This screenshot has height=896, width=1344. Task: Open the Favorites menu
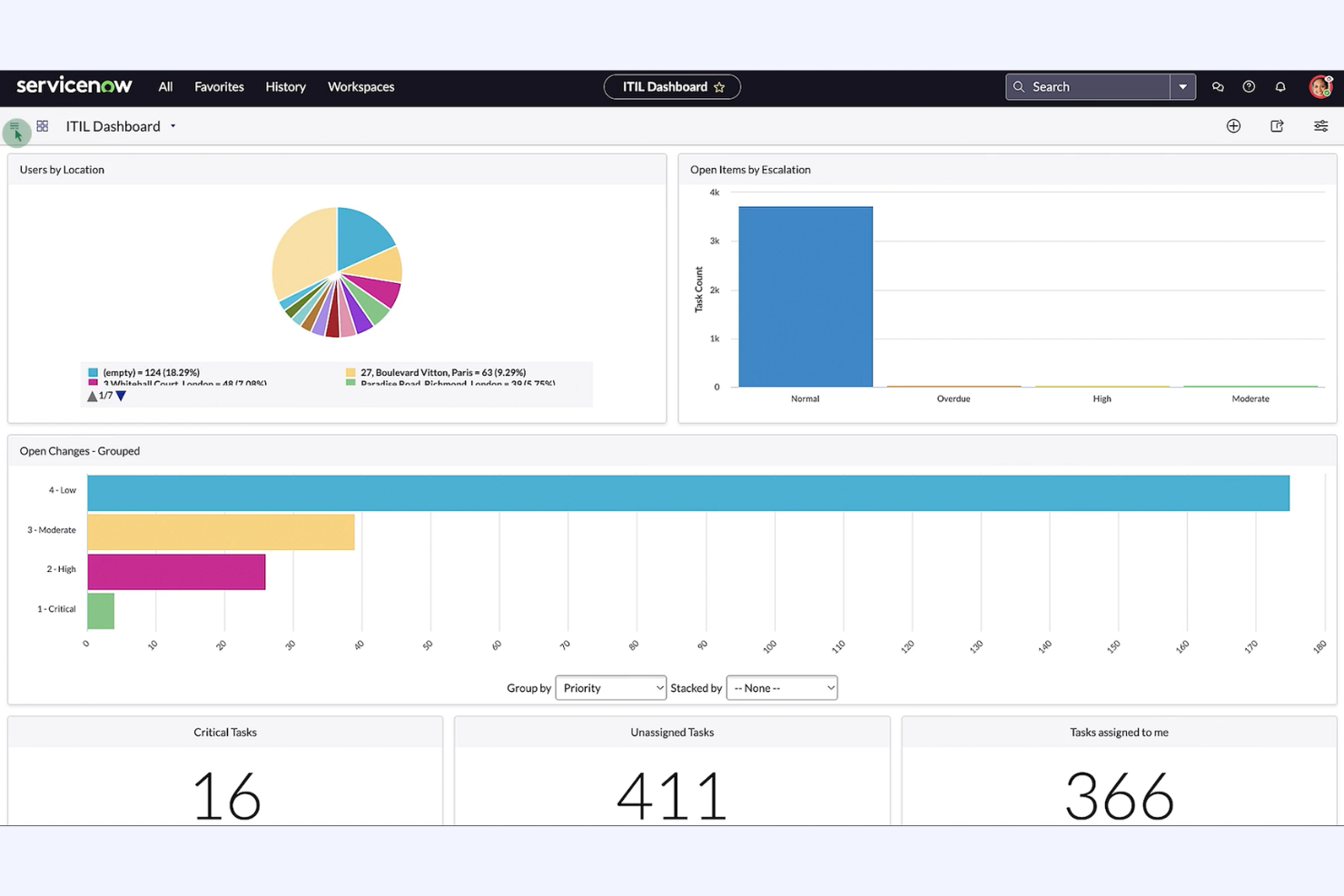coord(219,86)
